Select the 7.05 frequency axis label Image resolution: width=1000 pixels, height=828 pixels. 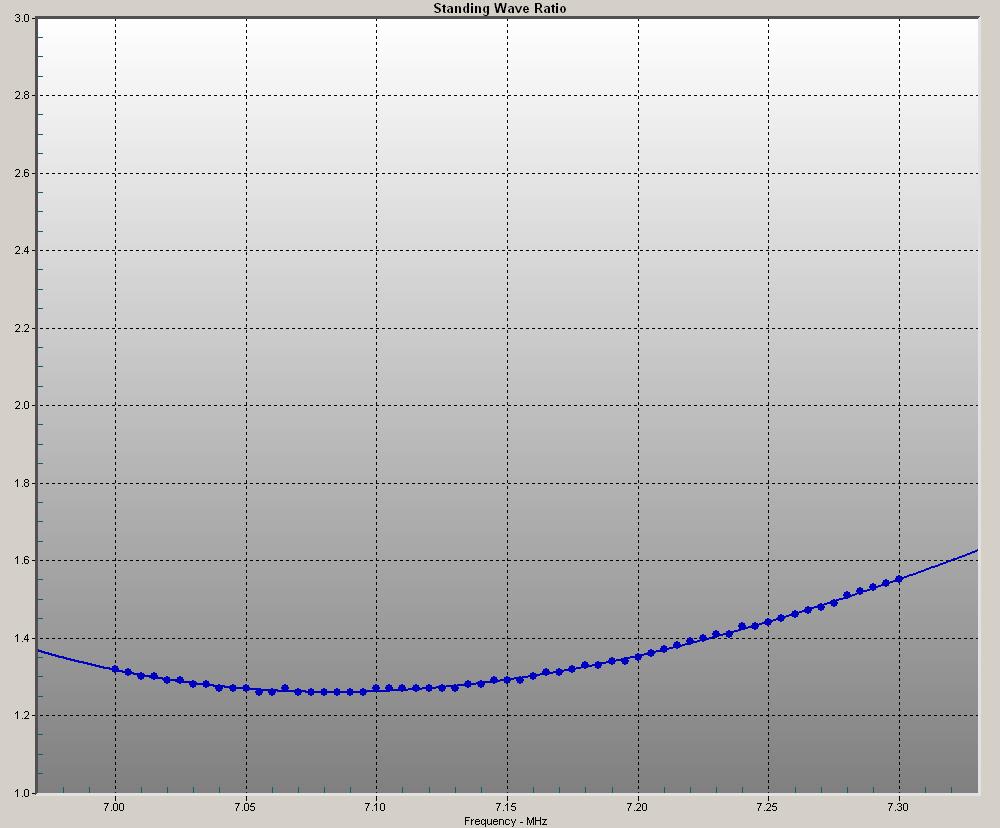tap(245, 807)
